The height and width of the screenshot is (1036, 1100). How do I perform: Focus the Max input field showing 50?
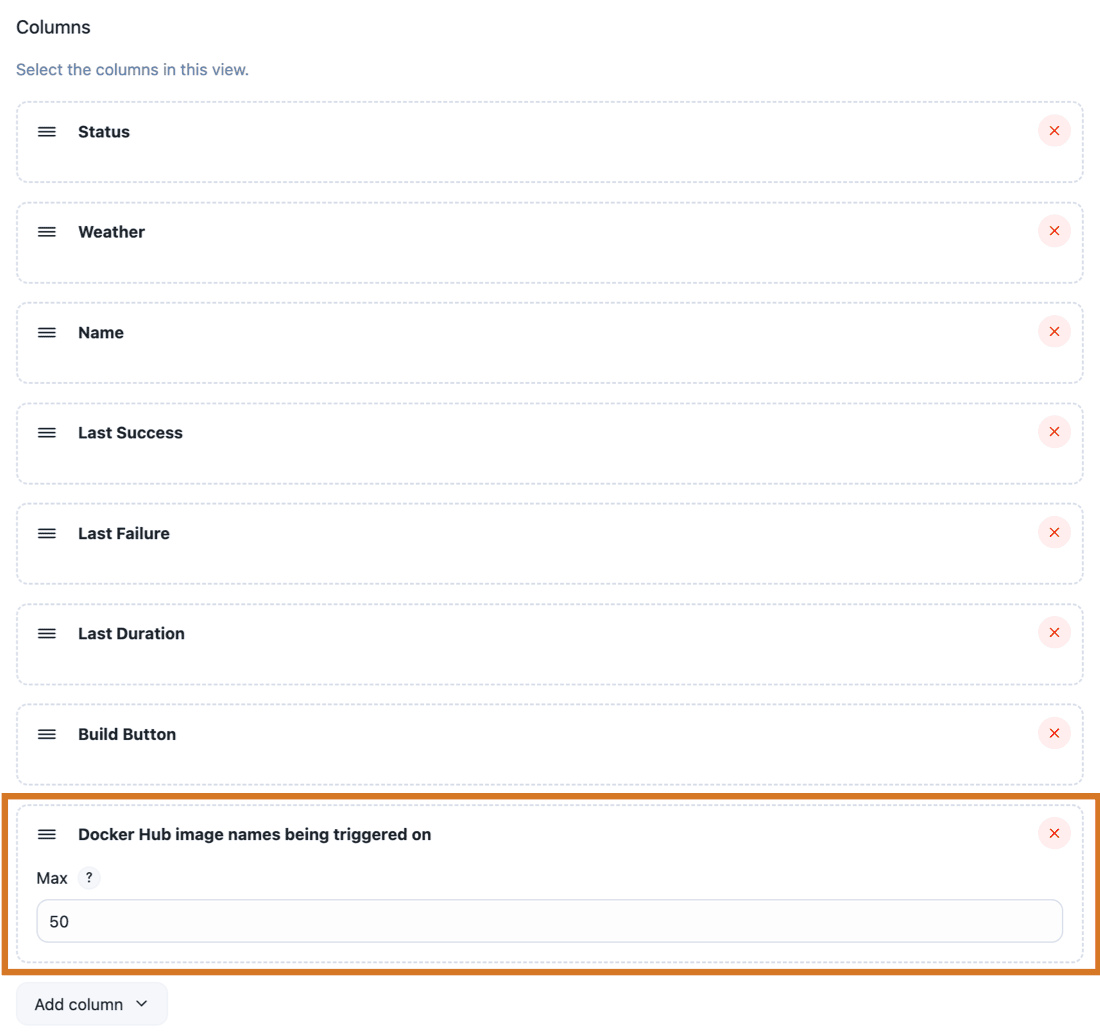click(549, 921)
